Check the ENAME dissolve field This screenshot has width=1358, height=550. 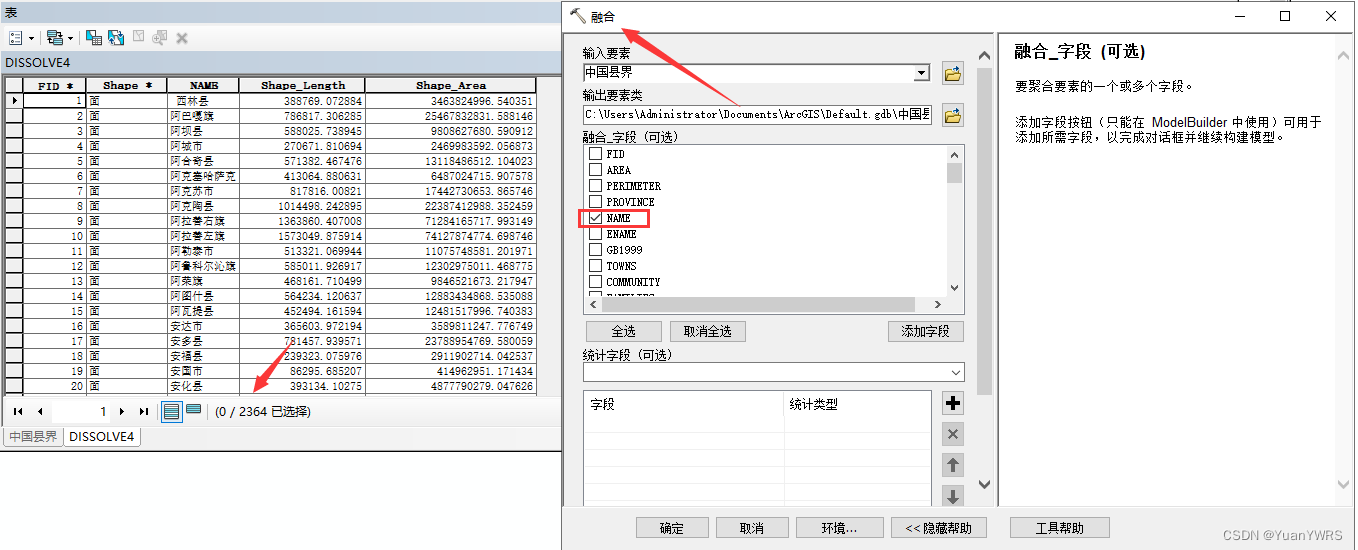point(596,234)
